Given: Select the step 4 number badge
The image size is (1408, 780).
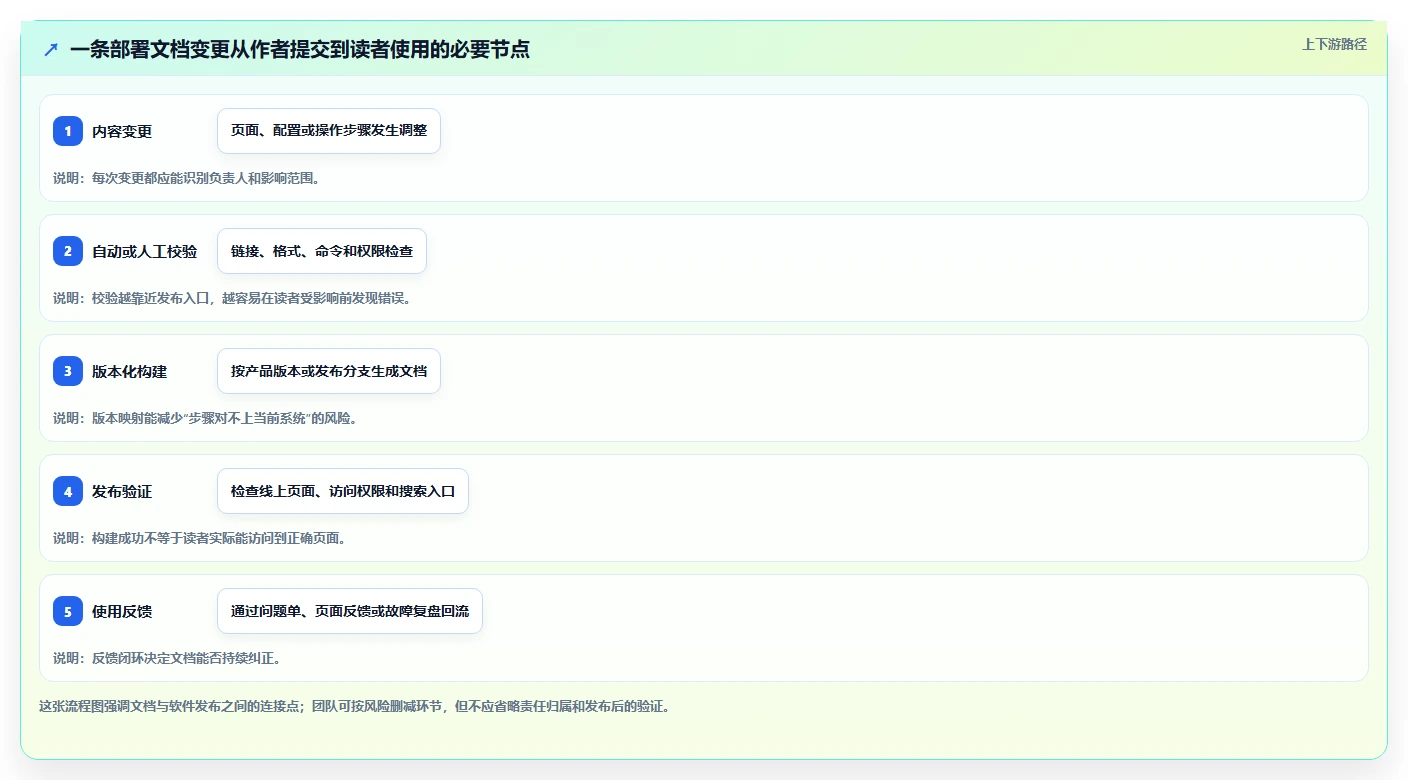Looking at the screenshot, I should pyautogui.click(x=68, y=491).
